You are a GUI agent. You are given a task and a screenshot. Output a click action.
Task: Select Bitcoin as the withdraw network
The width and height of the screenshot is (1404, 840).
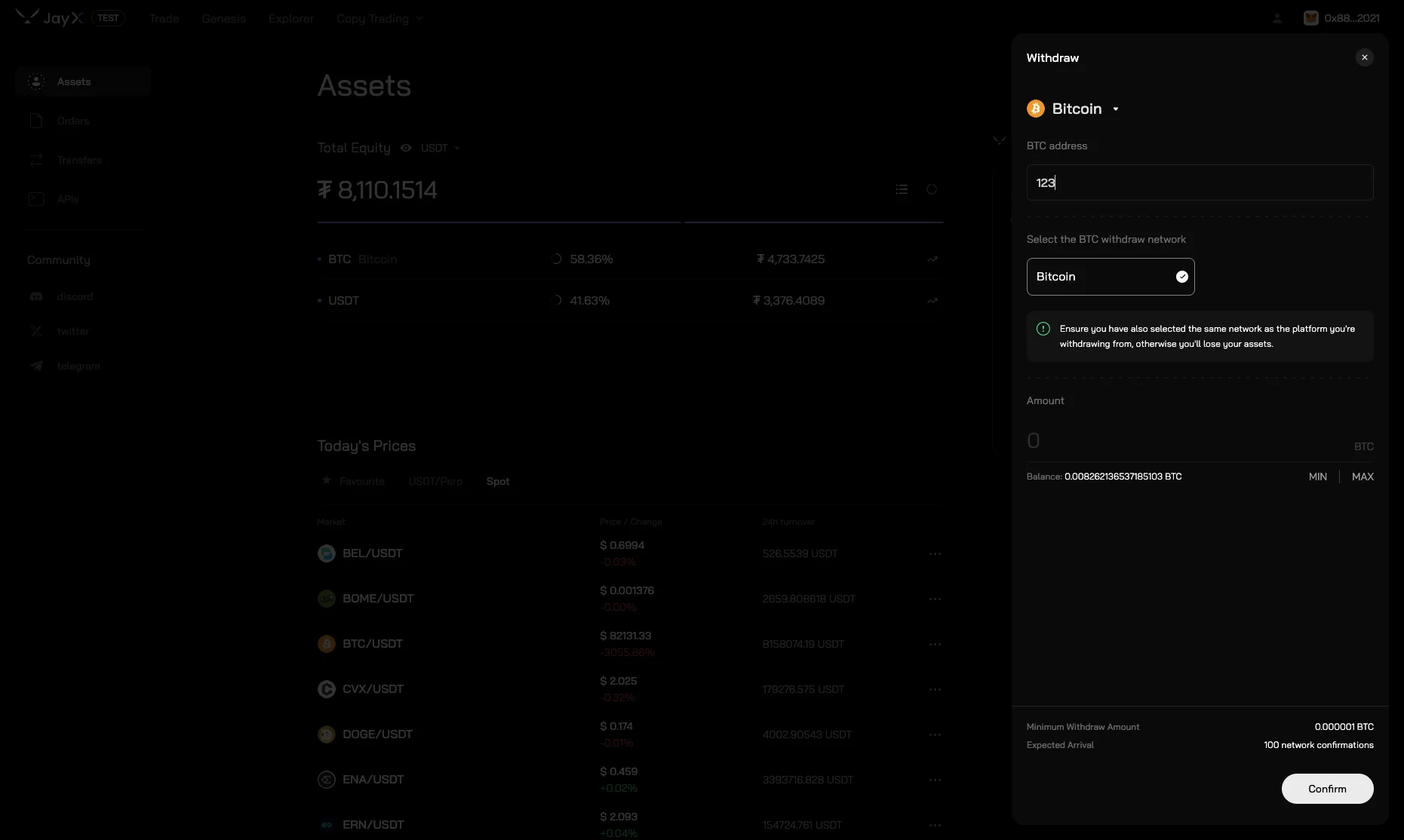tap(1111, 277)
